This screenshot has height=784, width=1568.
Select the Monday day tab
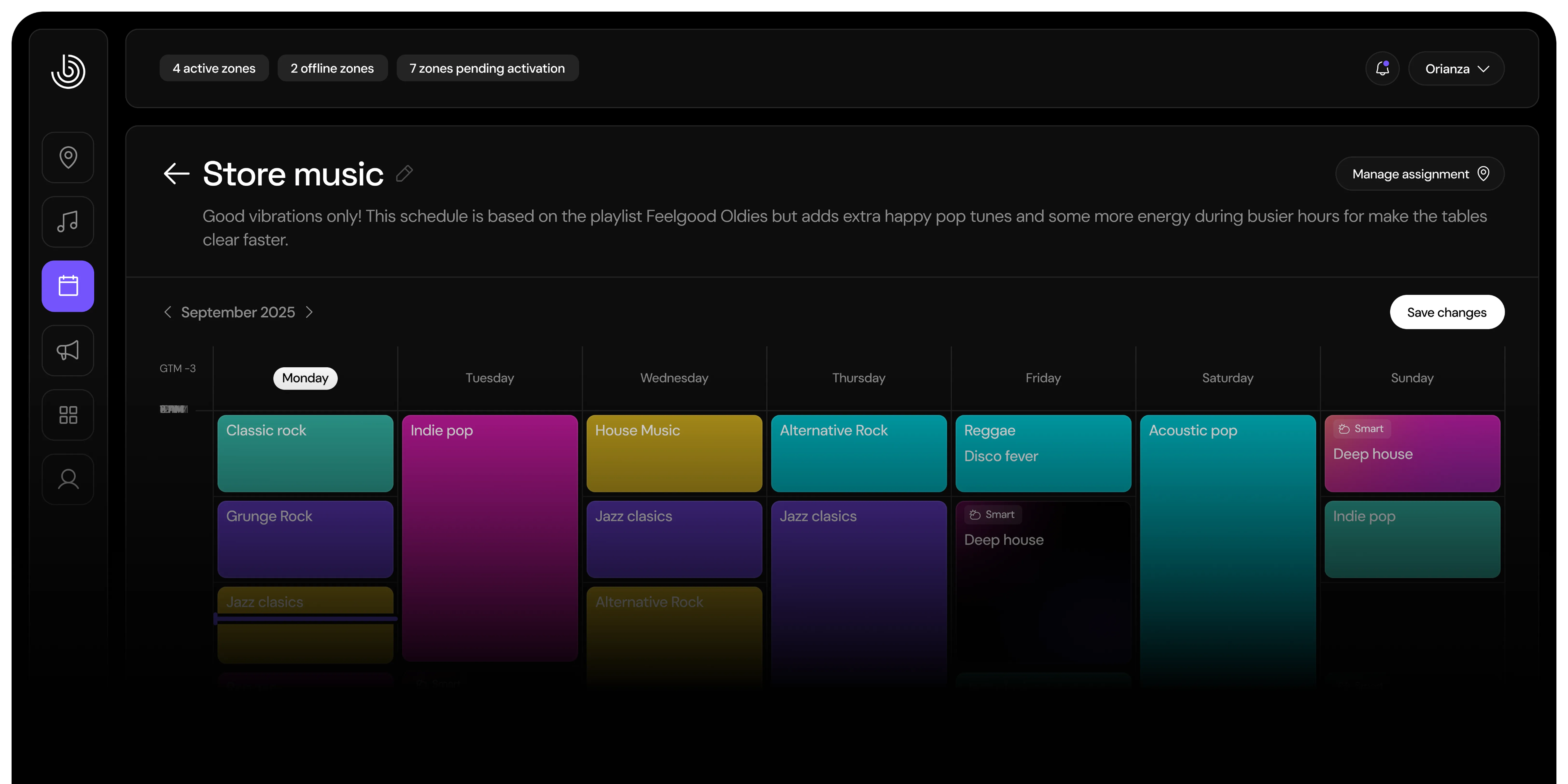[x=305, y=378]
